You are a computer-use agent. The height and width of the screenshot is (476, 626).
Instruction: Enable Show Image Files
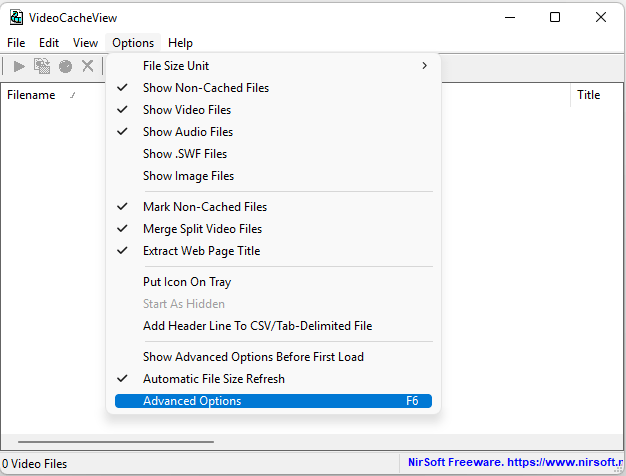pyautogui.click(x=273, y=176)
